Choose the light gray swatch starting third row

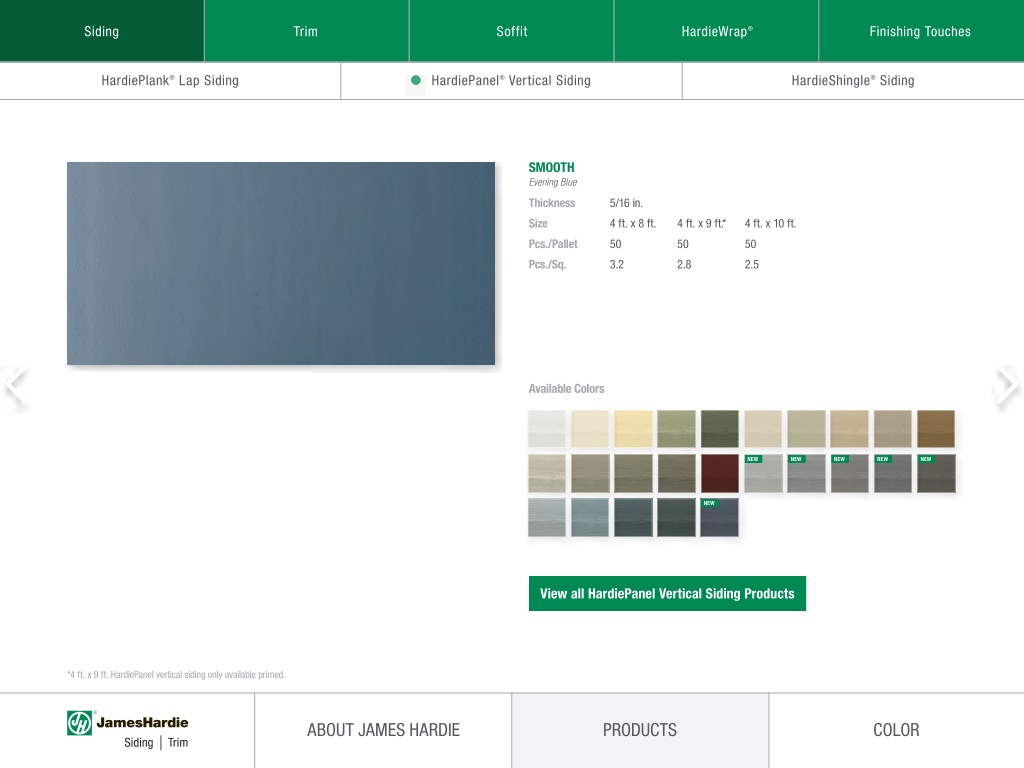coord(547,517)
